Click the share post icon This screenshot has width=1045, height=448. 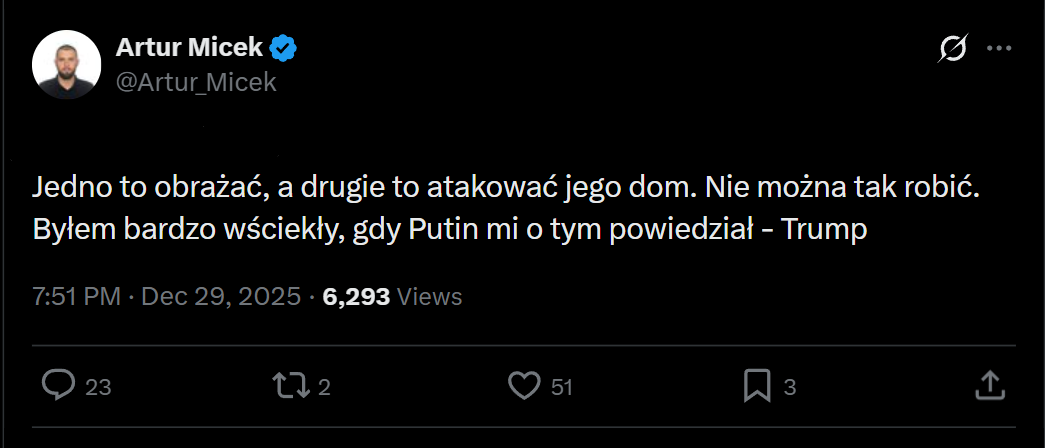(x=988, y=385)
